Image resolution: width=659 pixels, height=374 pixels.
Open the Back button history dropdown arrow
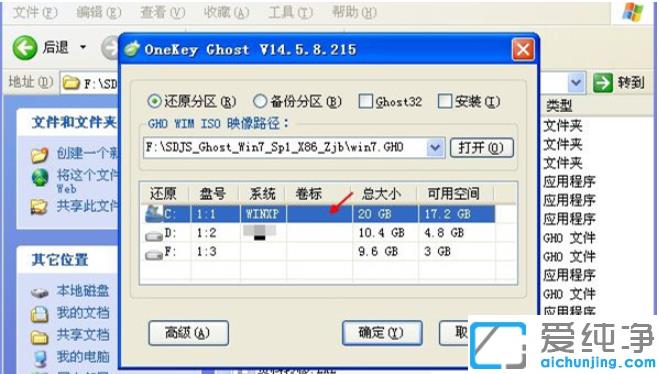point(83,47)
